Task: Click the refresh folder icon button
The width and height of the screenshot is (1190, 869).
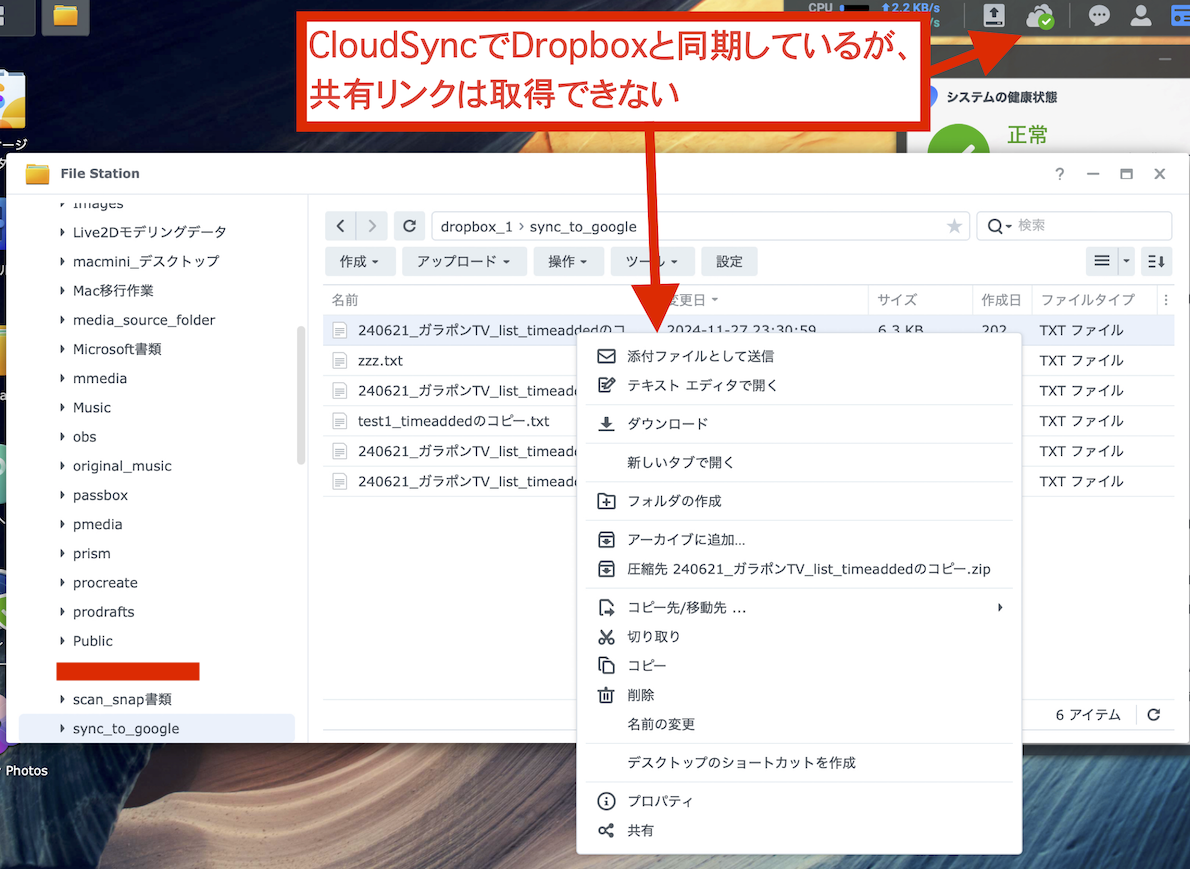Action: pyautogui.click(x=409, y=226)
